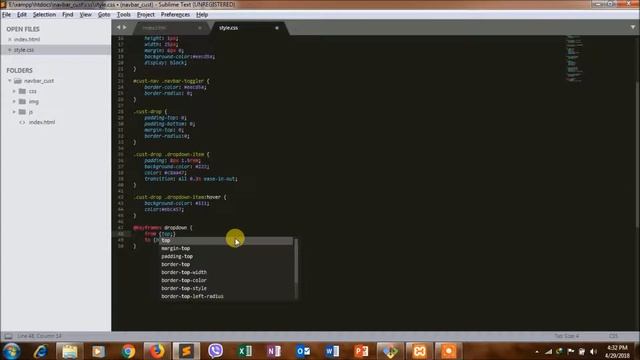Select index.html under Open Files
Screen dimensions: 640x360
27,40
